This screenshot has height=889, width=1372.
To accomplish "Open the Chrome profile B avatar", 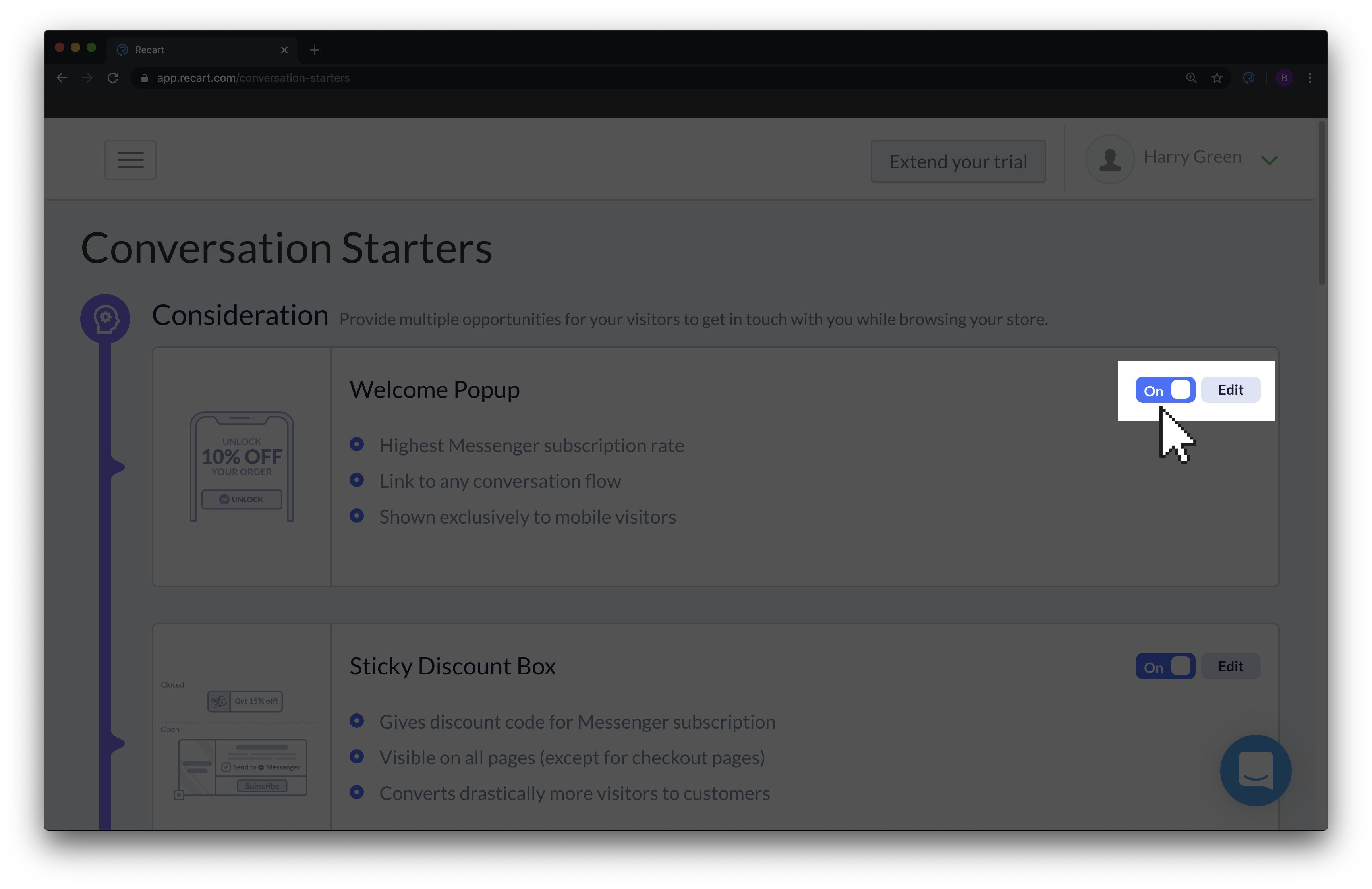I will tap(1284, 78).
